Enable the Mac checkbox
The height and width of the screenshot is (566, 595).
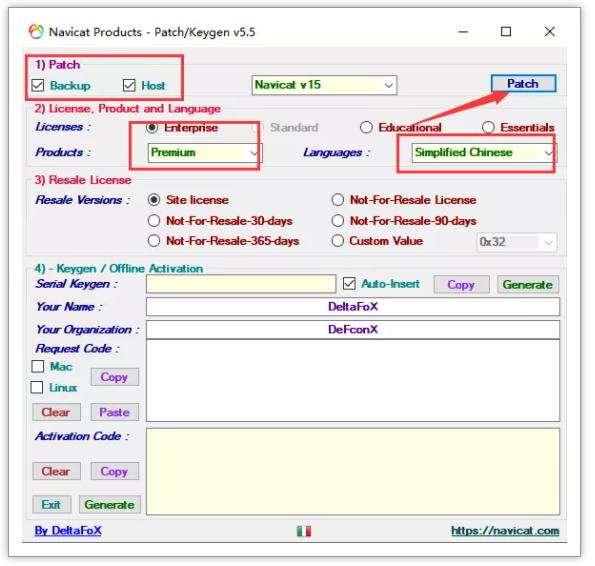pyautogui.click(x=38, y=366)
